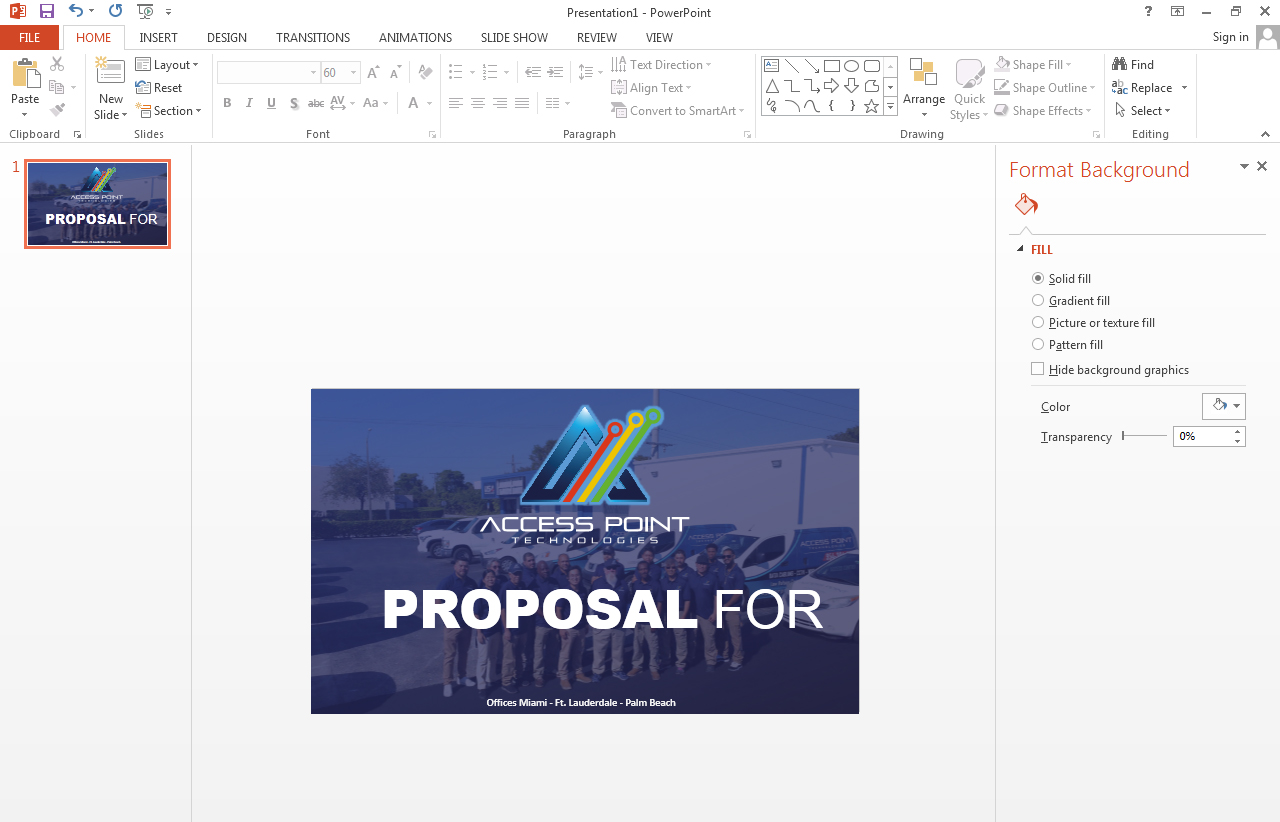Click the Undo arrow icon

[x=76, y=11]
